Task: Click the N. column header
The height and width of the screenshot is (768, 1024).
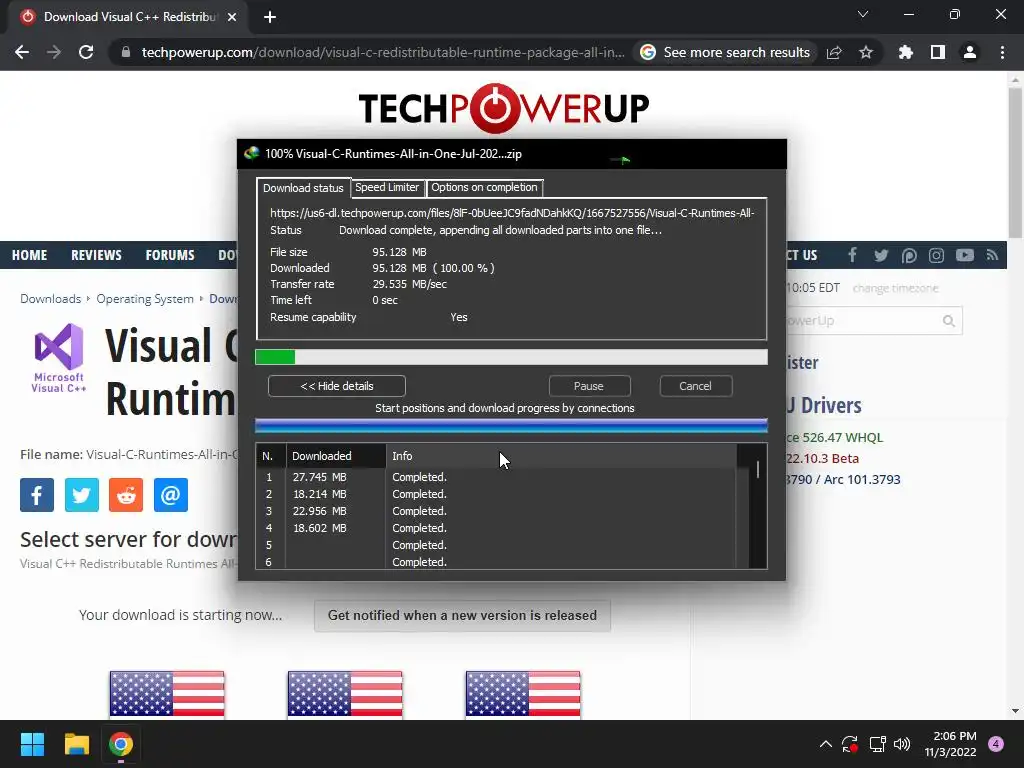Action: pos(271,456)
